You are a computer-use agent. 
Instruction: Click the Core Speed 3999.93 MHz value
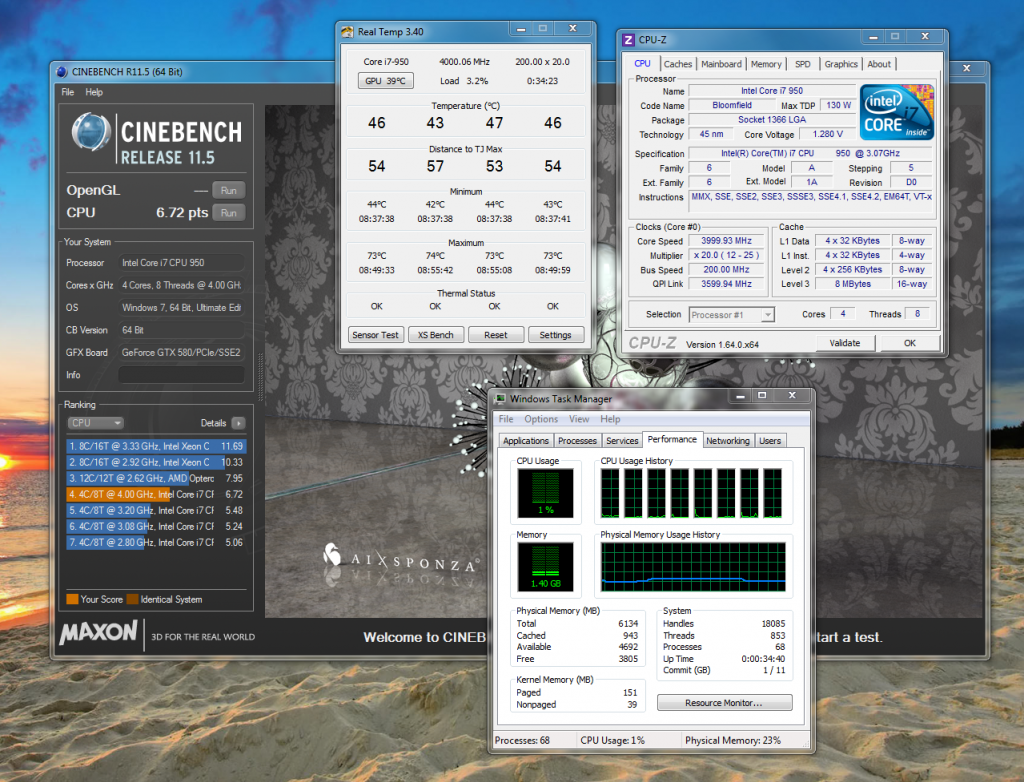tap(726, 241)
